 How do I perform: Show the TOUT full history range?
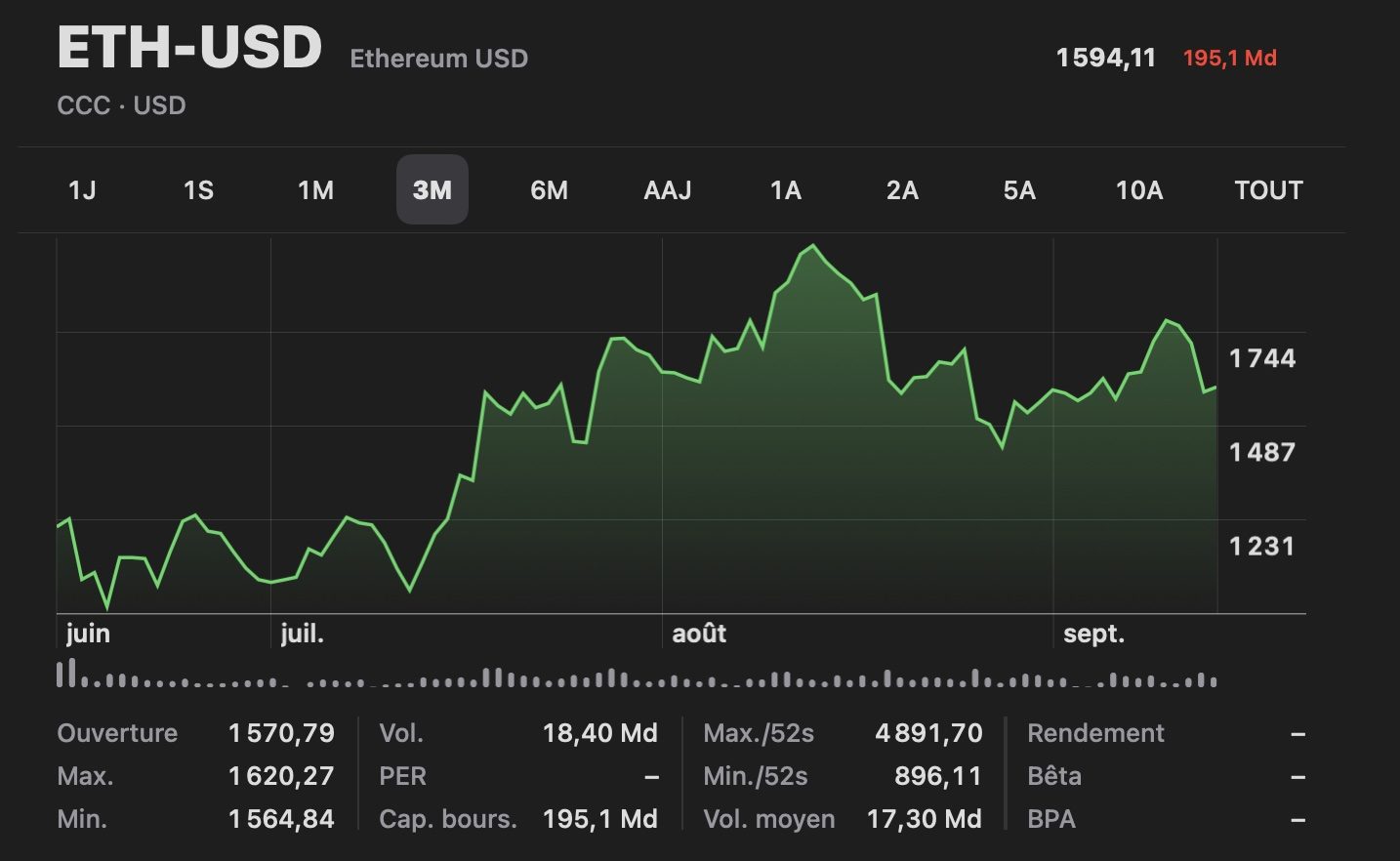[x=1268, y=190]
